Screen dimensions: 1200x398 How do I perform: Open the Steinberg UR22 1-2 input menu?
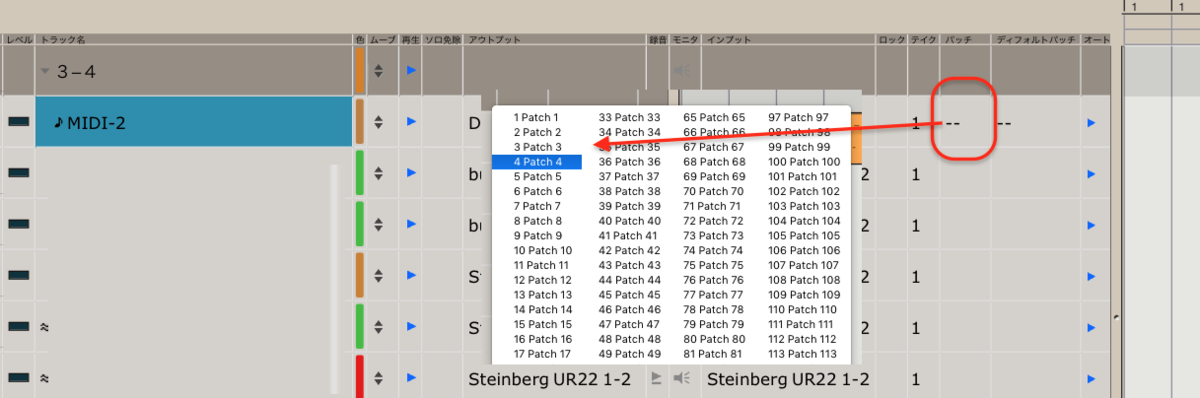click(787, 378)
